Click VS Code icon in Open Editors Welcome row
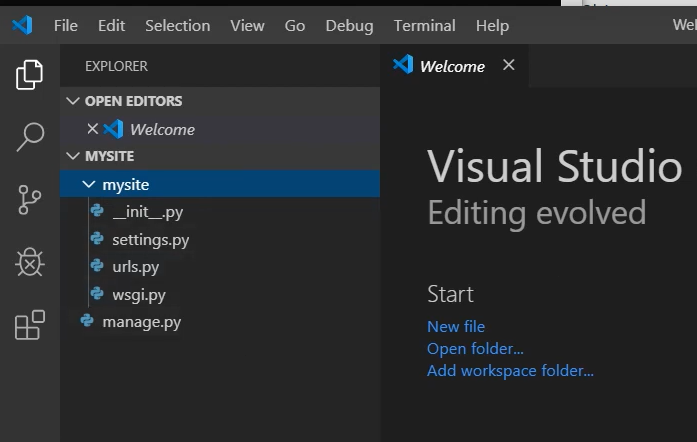Image resolution: width=697 pixels, height=442 pixels. tap(113, 129)
